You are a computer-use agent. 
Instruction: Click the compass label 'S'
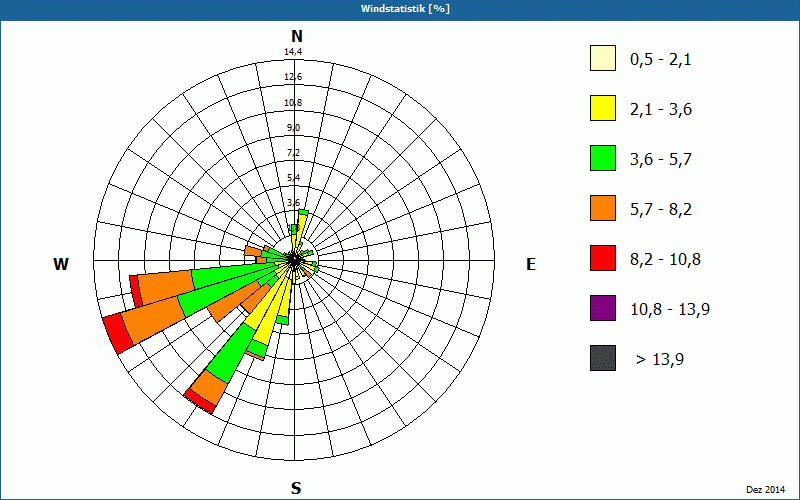296,488
